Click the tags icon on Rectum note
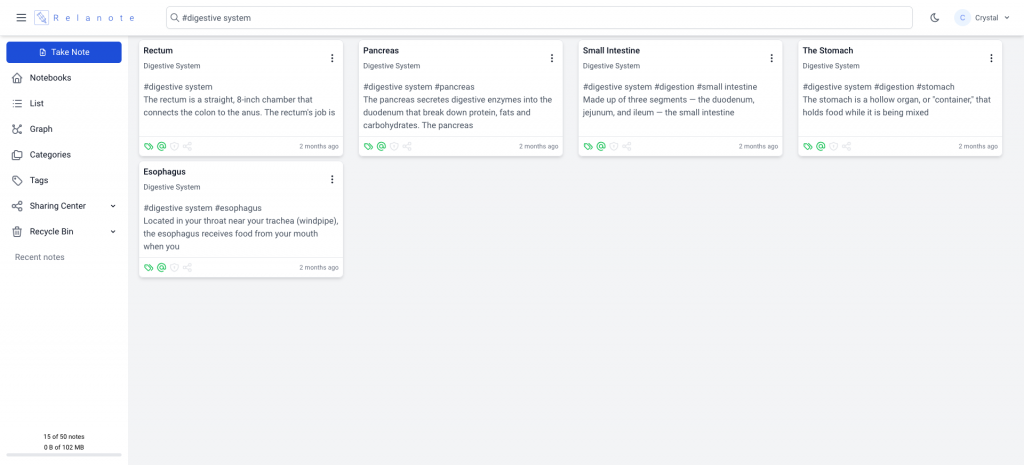 148,146
